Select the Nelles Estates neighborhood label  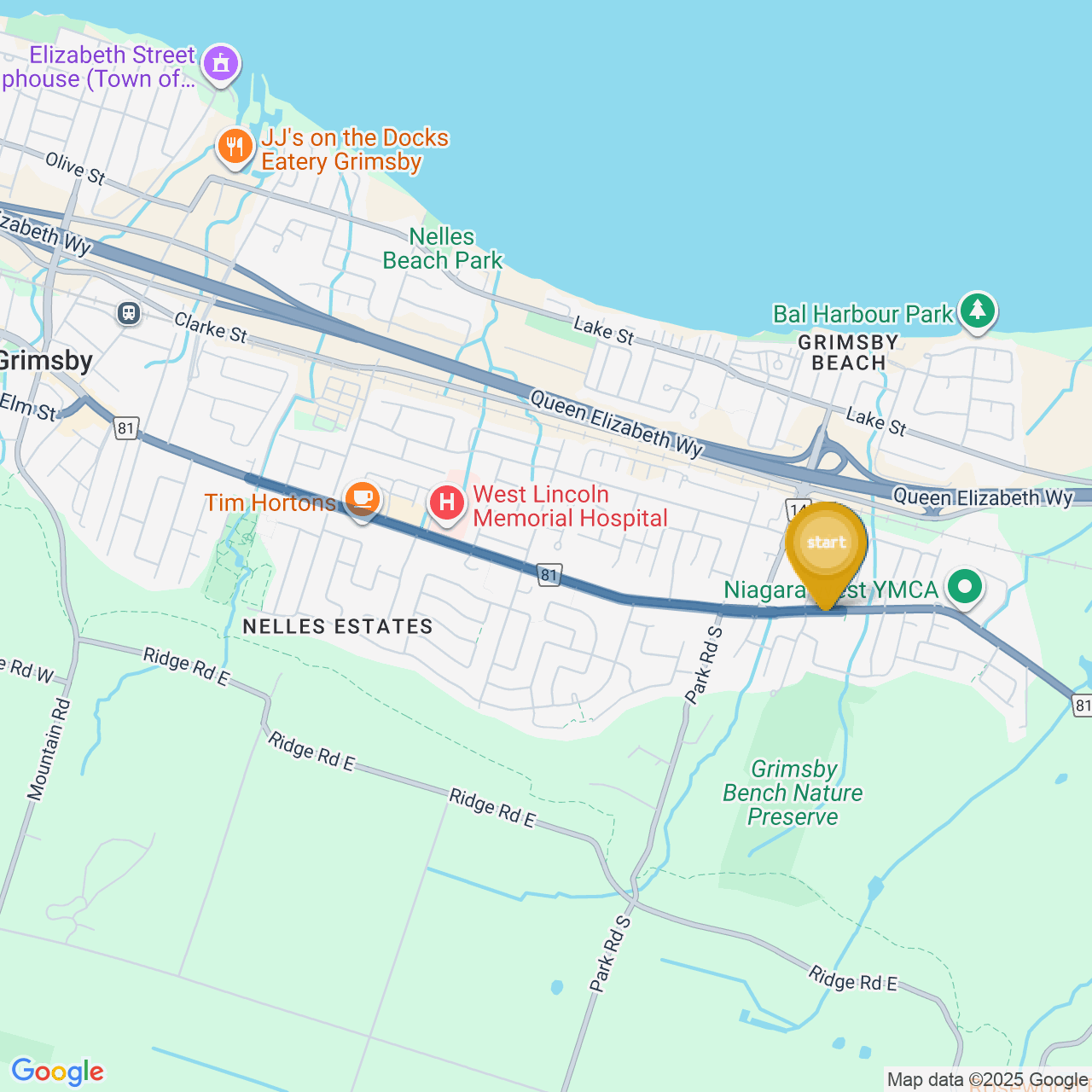point(338,626)
